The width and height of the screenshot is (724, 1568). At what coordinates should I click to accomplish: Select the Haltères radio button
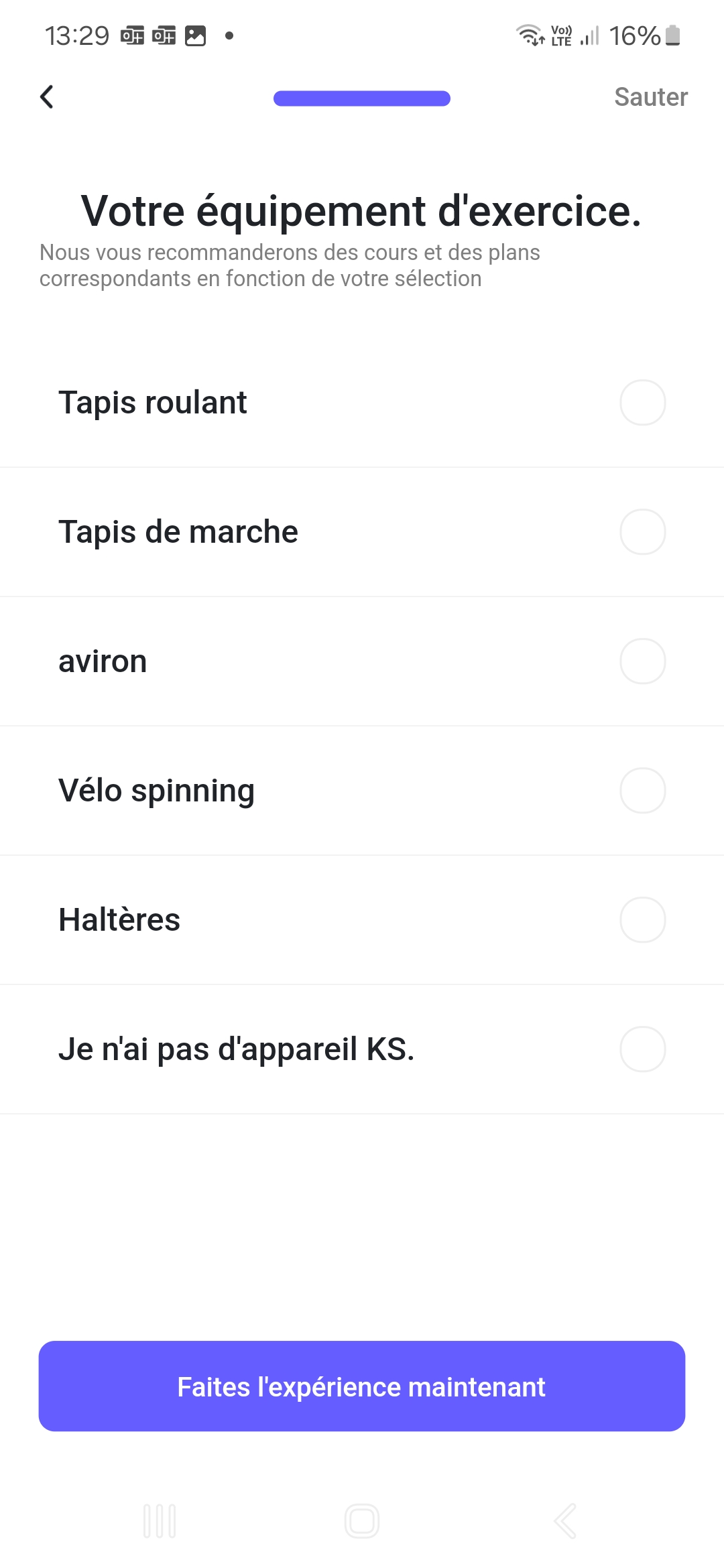pos(642,920)
